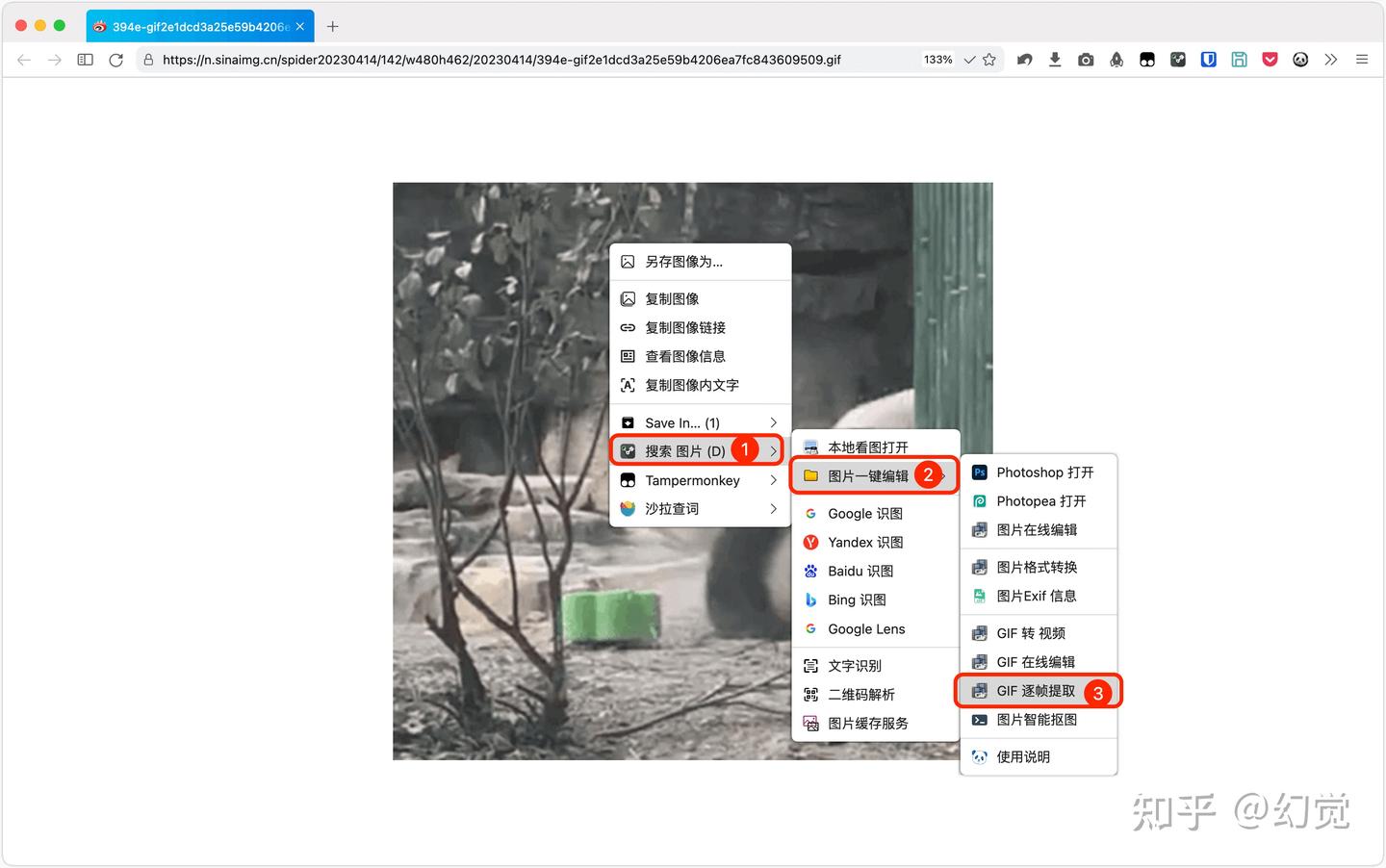Open the downloads arrow icon
This screenshot has height=868, width=1386.
click(x=1055, y=59)
